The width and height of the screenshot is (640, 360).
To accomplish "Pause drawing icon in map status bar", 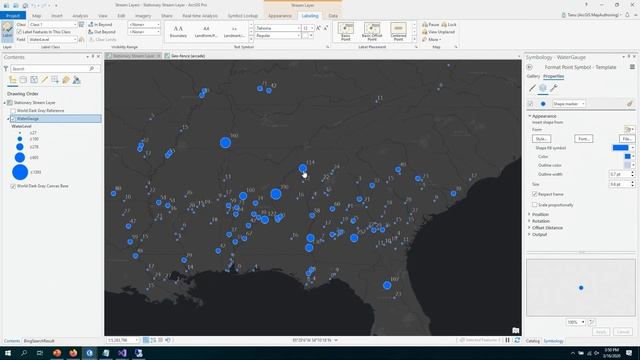I will point(508,340).
